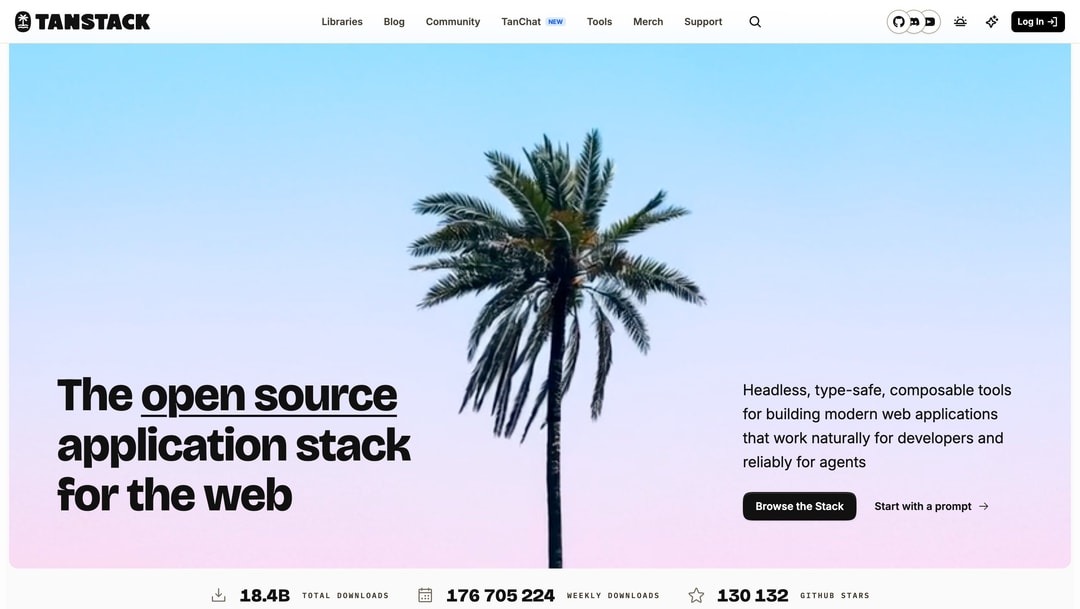Viewport: 1080px width, 609px height.
Task: Click the download icon beside Total Downloads
Action: click(x=218, y=595)
